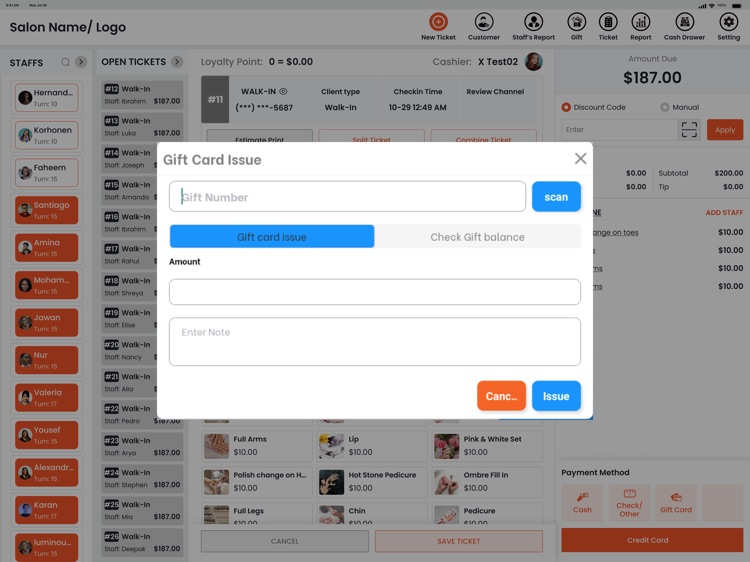This screenshot has height=562, width=750.
Task: Toggle phone number visibility eye icon
Action: tap(283, 91)
